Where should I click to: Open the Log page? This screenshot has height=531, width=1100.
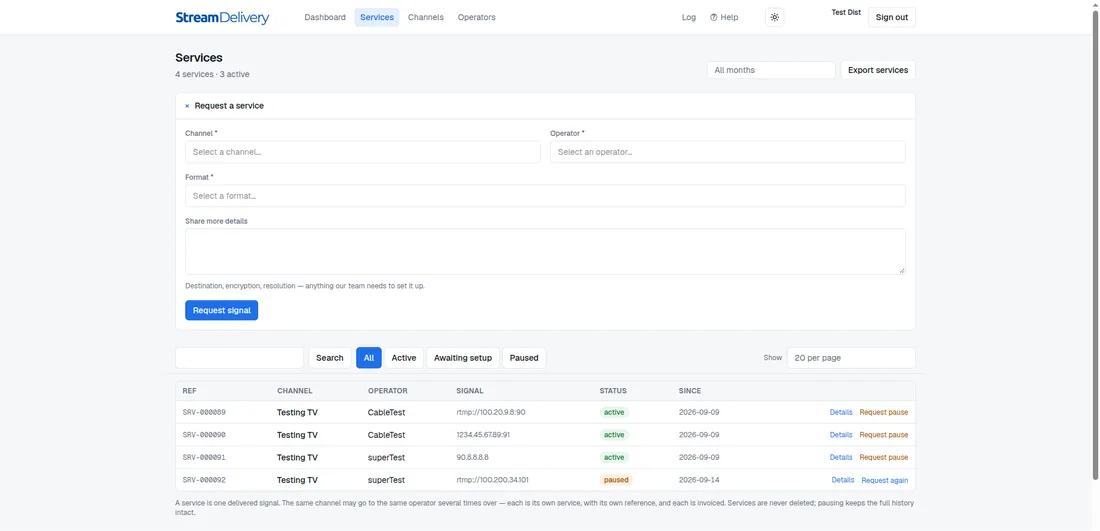click(689, 18)
